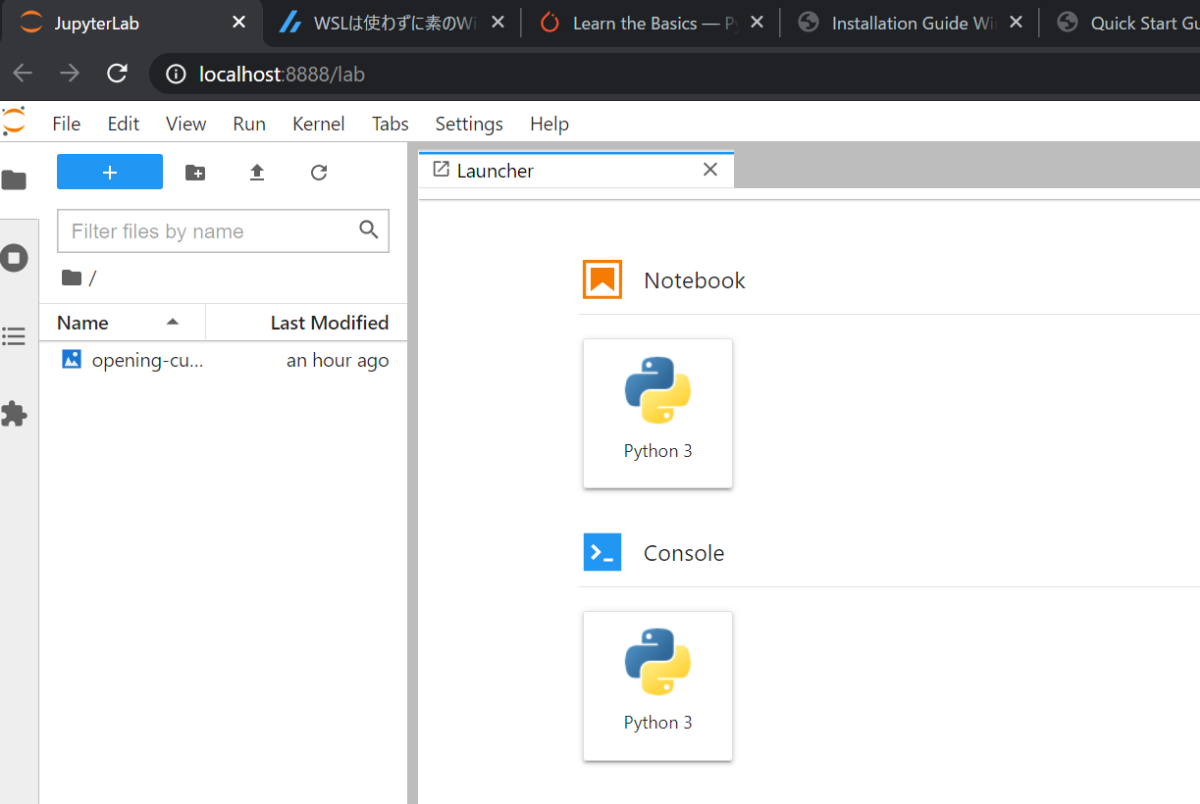The height and width of the screenshot is (804, 1200).
Task: Open the Extension Manager puzzle icon
Action: (x=14, y=414)
